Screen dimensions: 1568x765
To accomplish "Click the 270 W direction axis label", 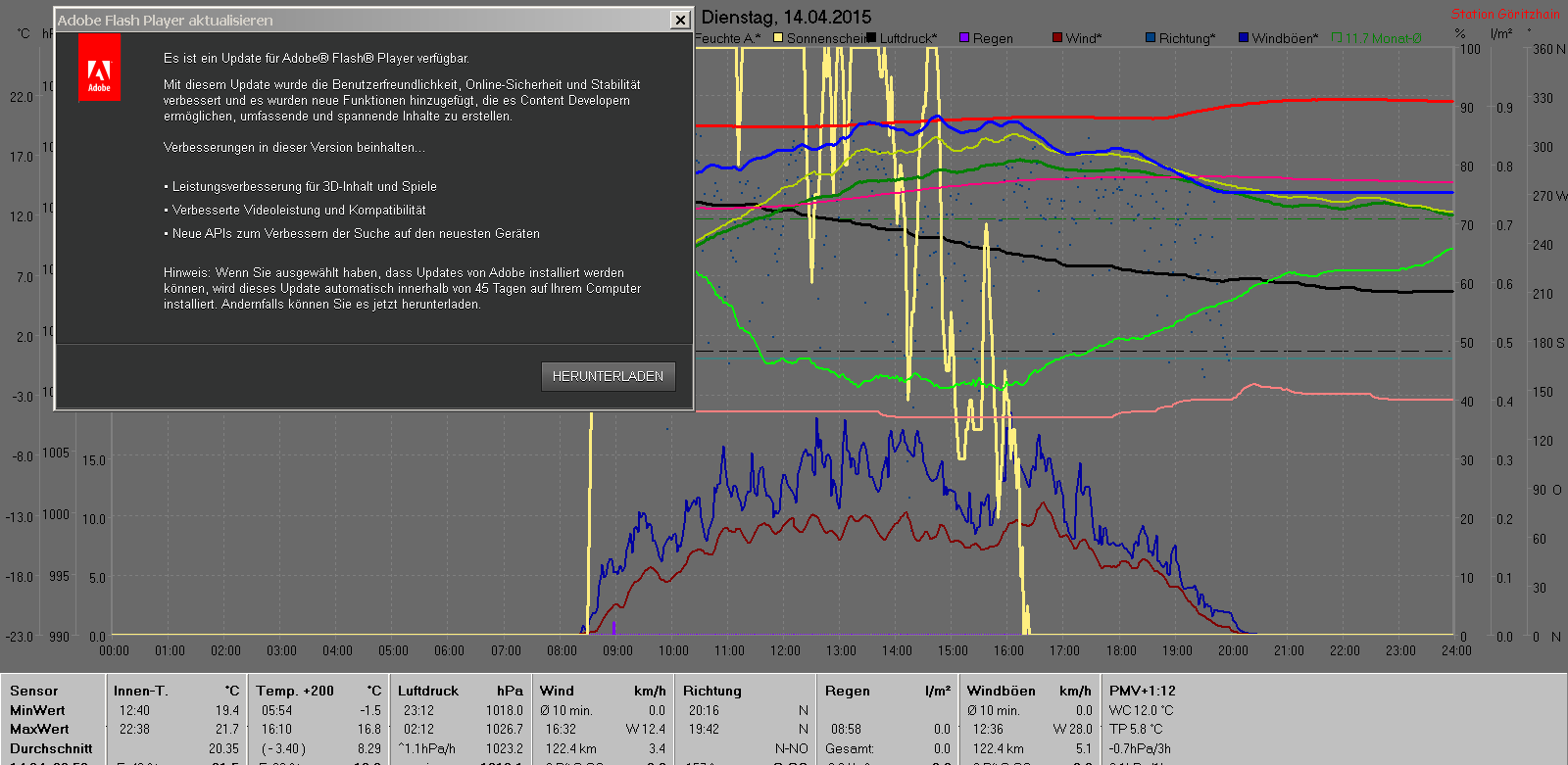I will point(1549,196).
